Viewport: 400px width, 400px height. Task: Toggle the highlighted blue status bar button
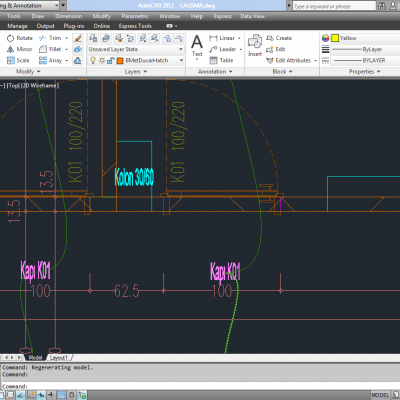tap(61, 395)
